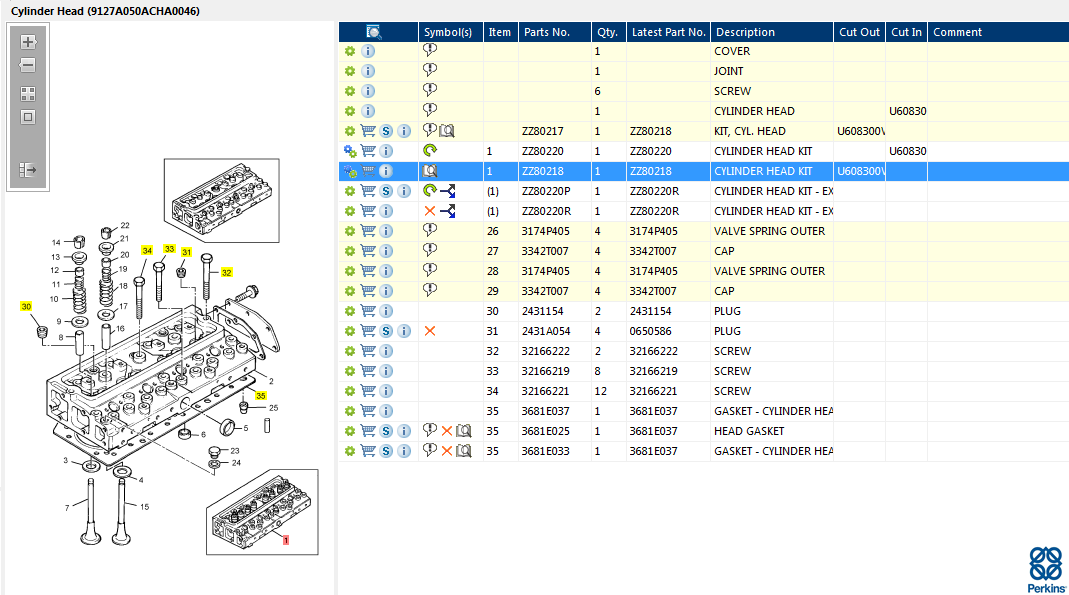The width and height of the screenshot is (1069, 595).
Task: Zoom out of the diagram
Action: click(x=28, y=65)
